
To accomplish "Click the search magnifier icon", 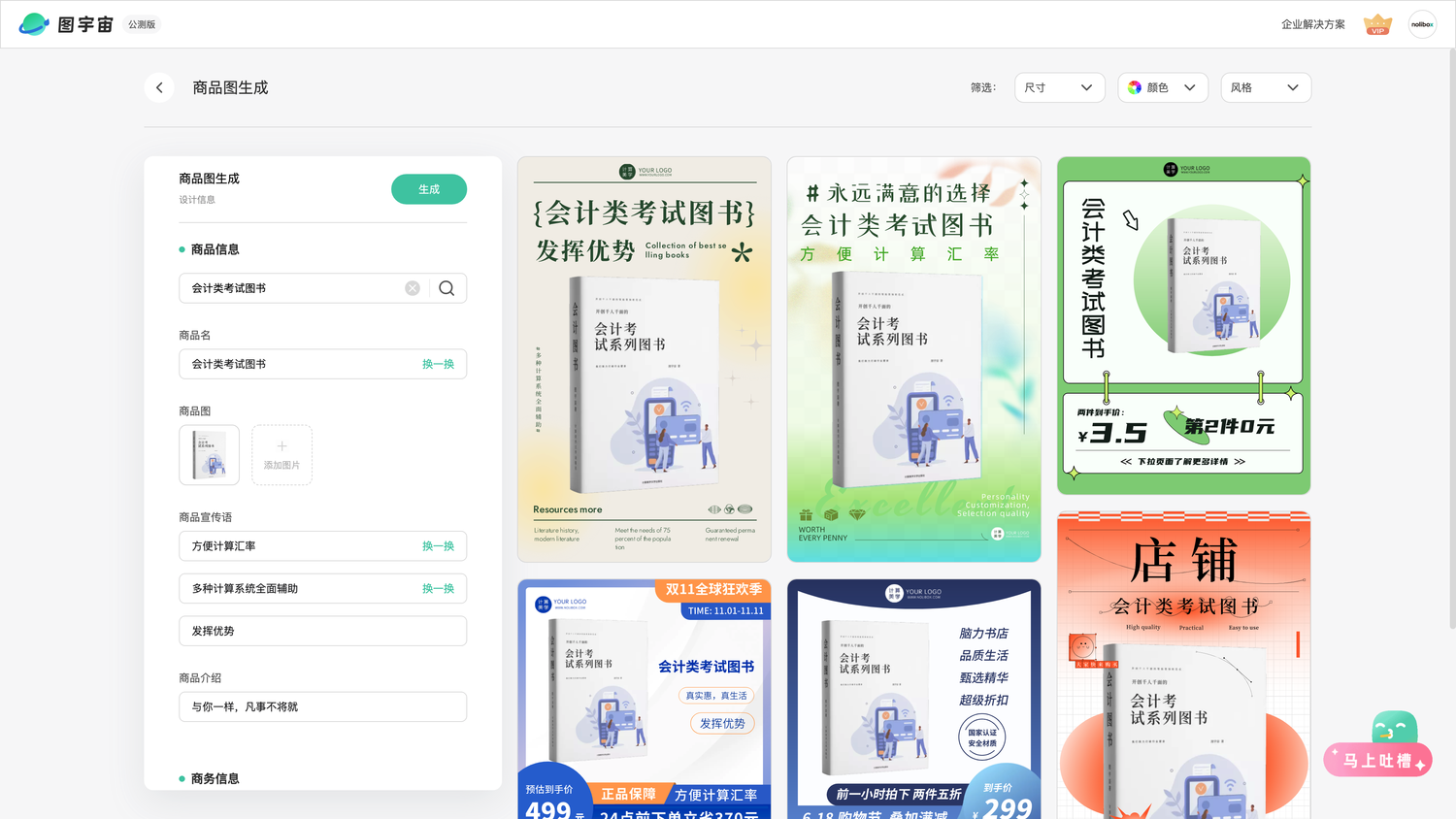I will (x=447, y=288).
